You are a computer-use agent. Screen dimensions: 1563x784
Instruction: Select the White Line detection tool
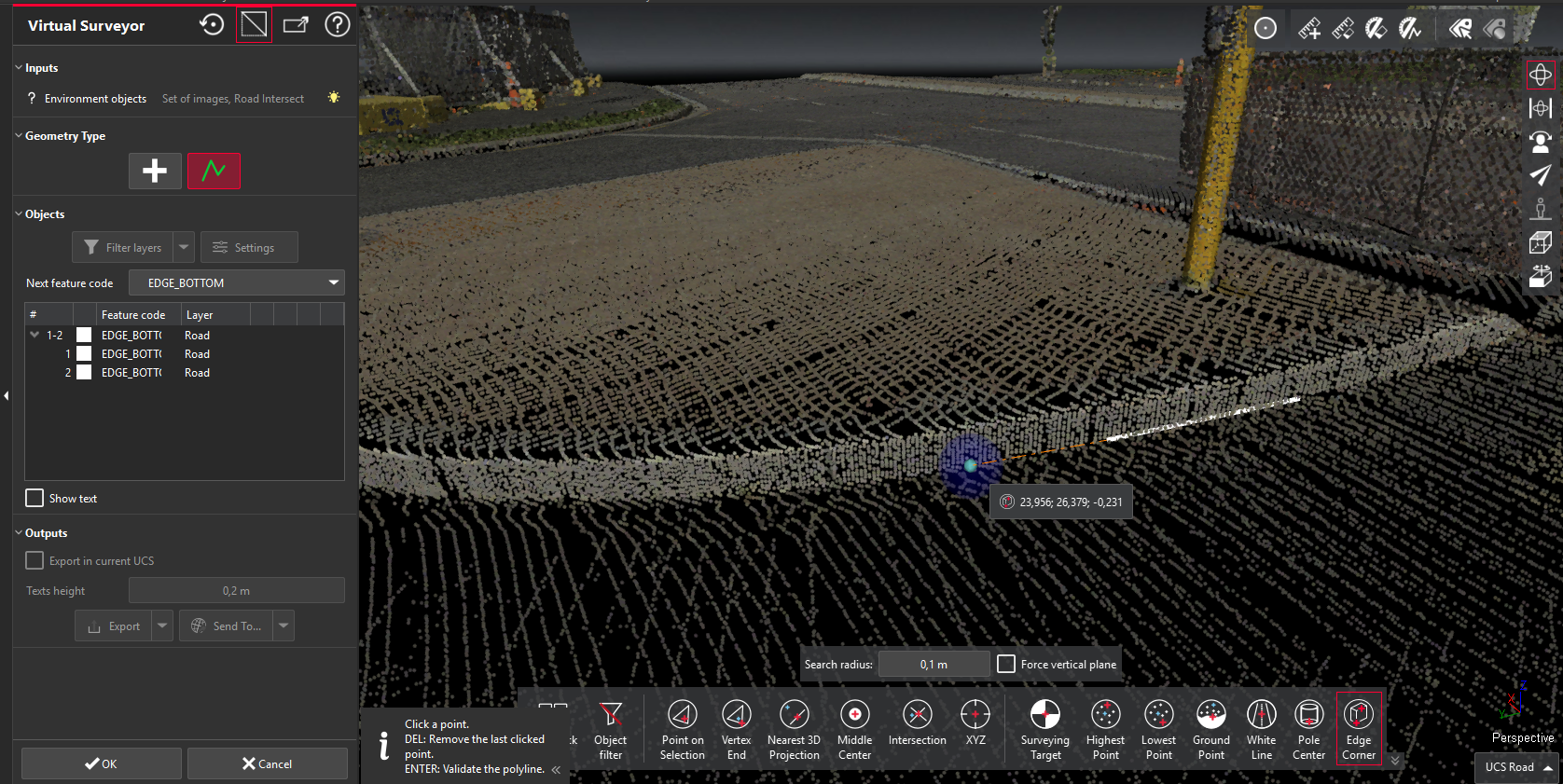point(1261,729)
